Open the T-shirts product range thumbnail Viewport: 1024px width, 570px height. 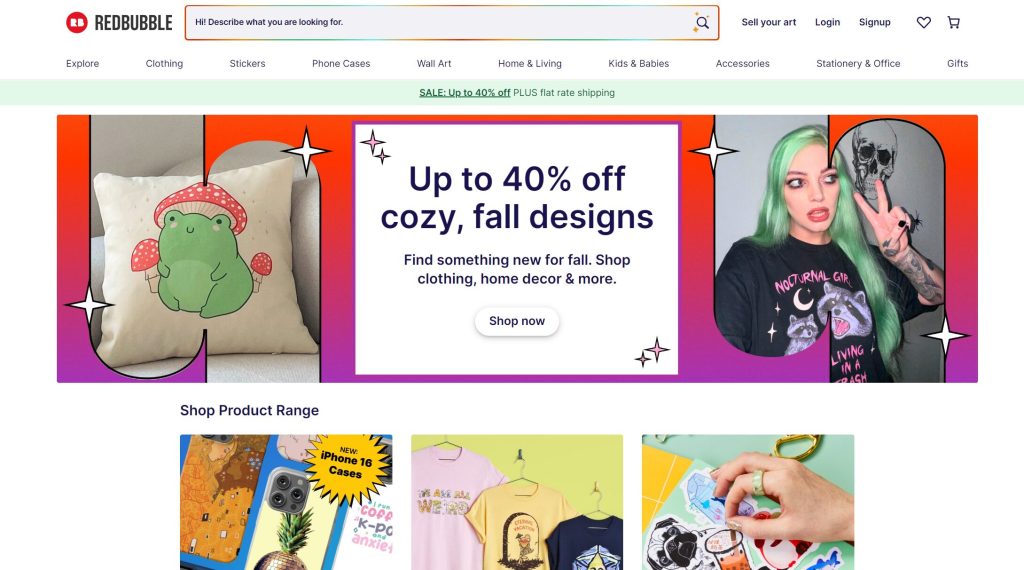click(x=517, y=502)
